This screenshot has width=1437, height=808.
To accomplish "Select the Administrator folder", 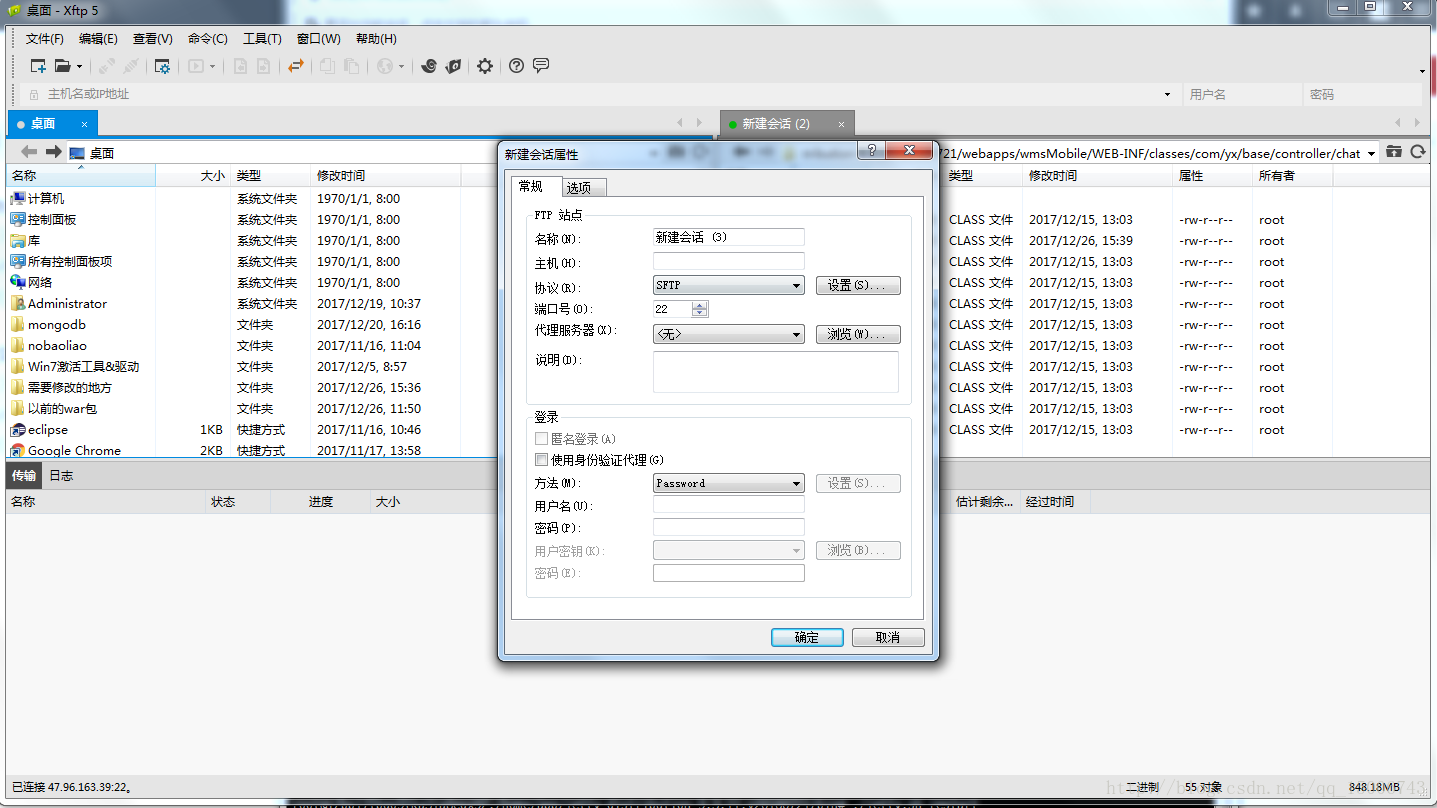I will (x=59, y=303).
